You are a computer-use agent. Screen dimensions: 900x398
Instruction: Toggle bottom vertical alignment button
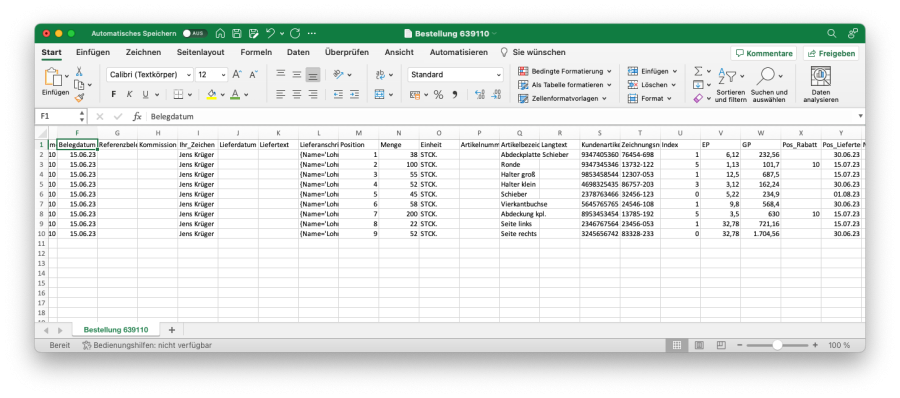pos(313,75)
